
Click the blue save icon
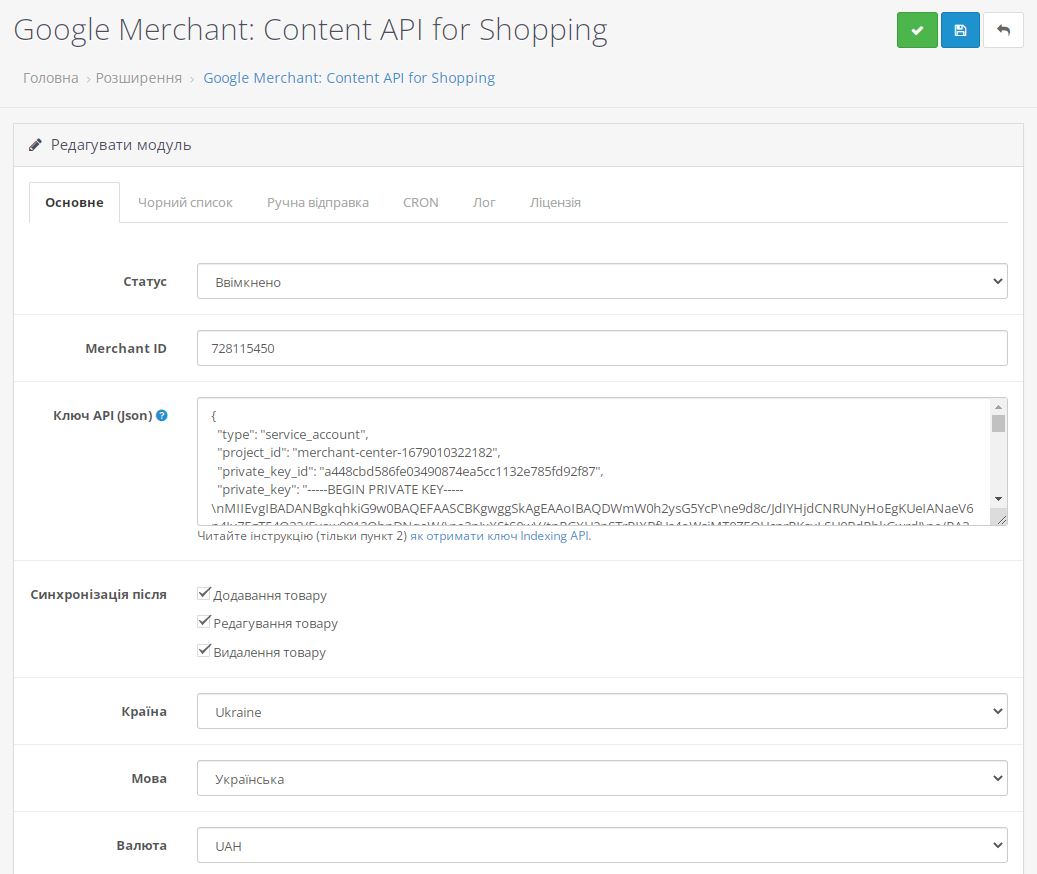[x=960, y=29]
